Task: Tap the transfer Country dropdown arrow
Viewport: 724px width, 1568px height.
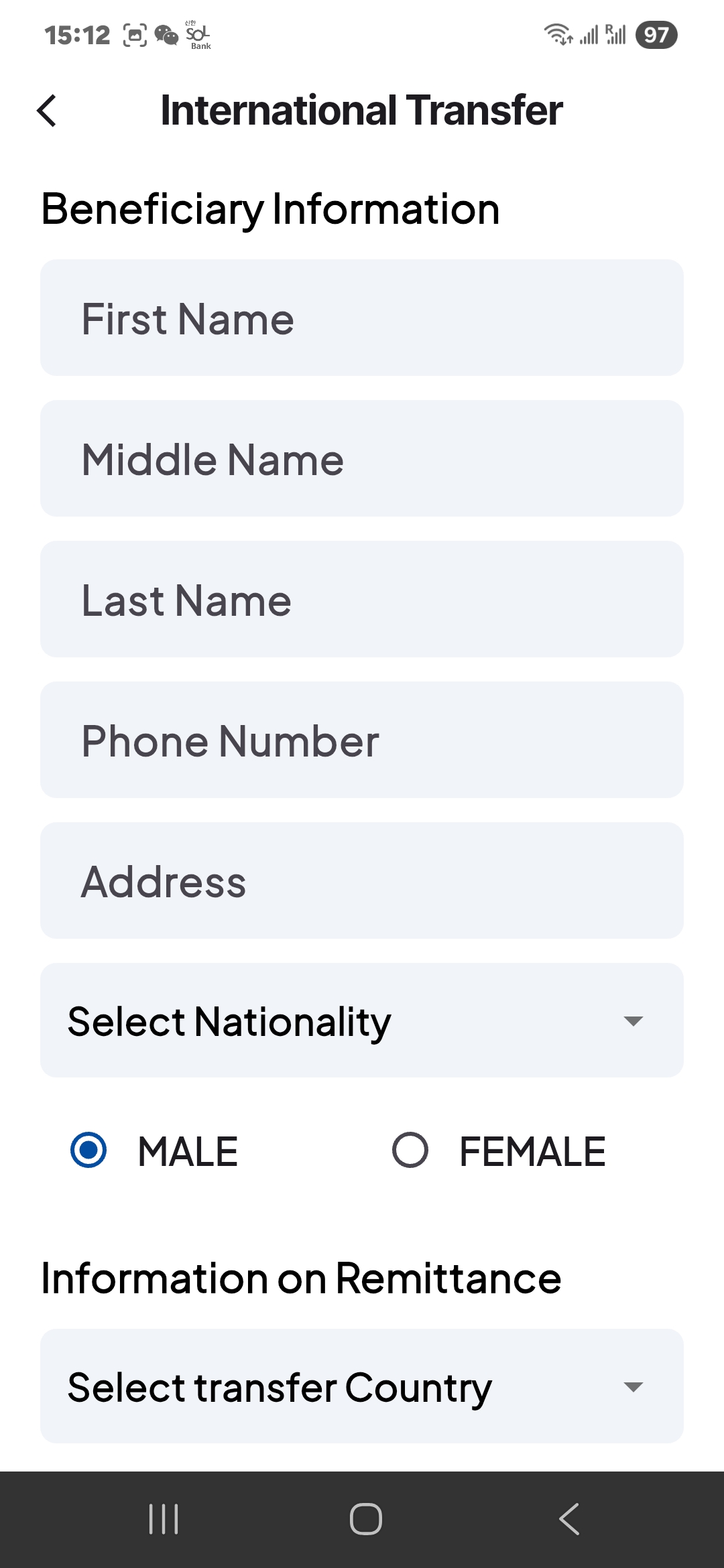Action: (633, 1386)
